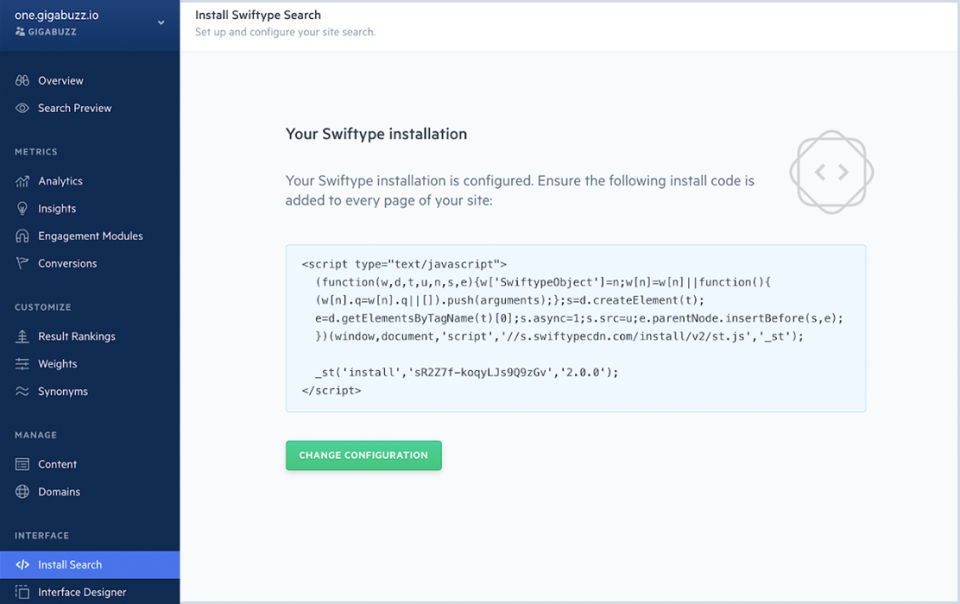Image resolution: width=960 pixels, height=604 pixels.
Task: Click the Domains globe icon
Action: 22,492
